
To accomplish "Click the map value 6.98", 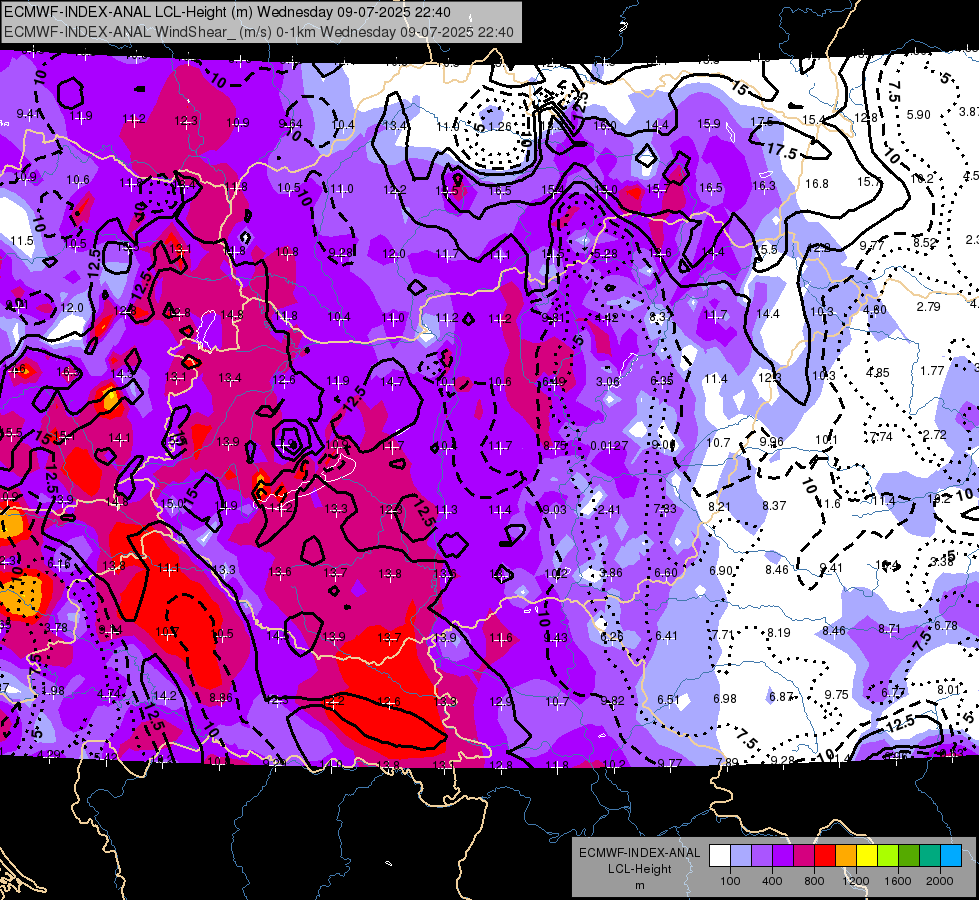I will (x=725, y=698).
